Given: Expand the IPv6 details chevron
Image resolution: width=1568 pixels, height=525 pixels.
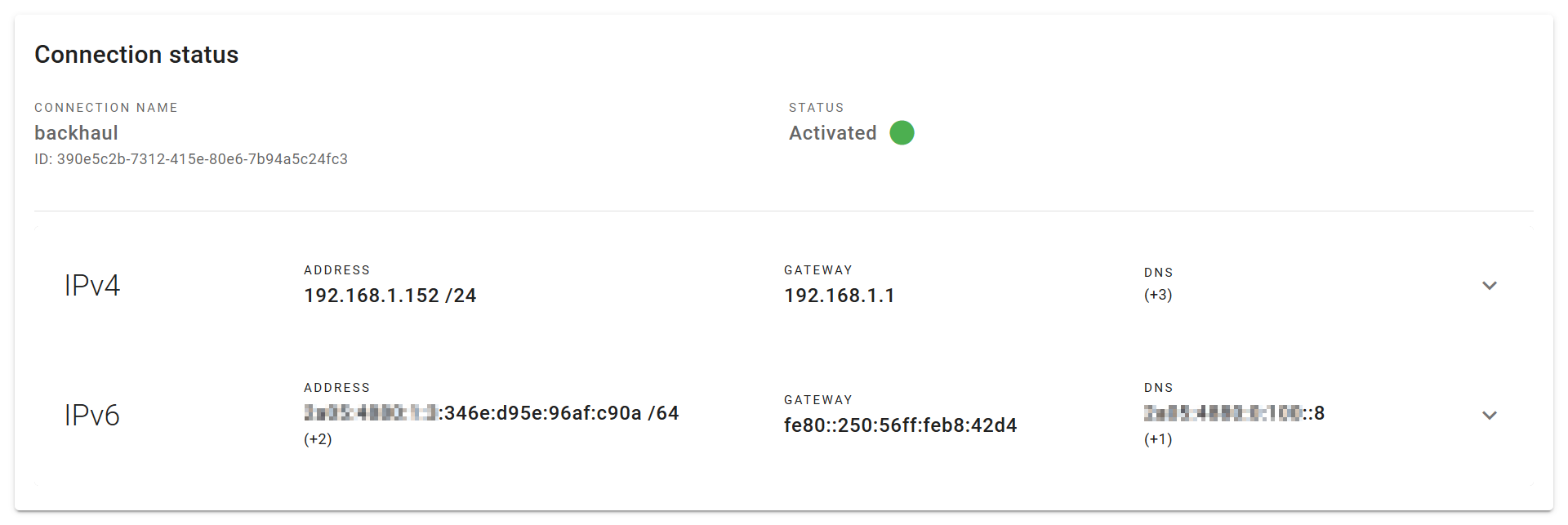Looking at the screenshot, I should pyautogui.click(x=1489, y=416).
